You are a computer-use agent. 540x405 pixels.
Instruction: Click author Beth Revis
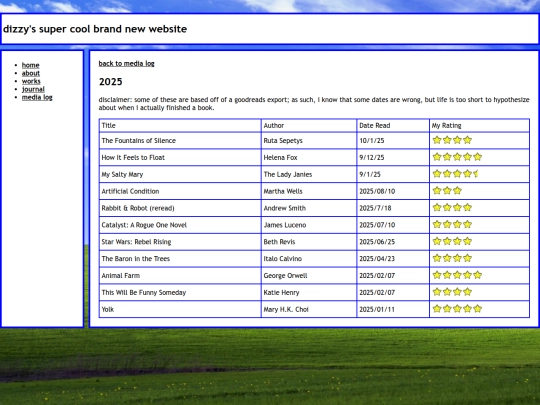click(x=279, y=242)
